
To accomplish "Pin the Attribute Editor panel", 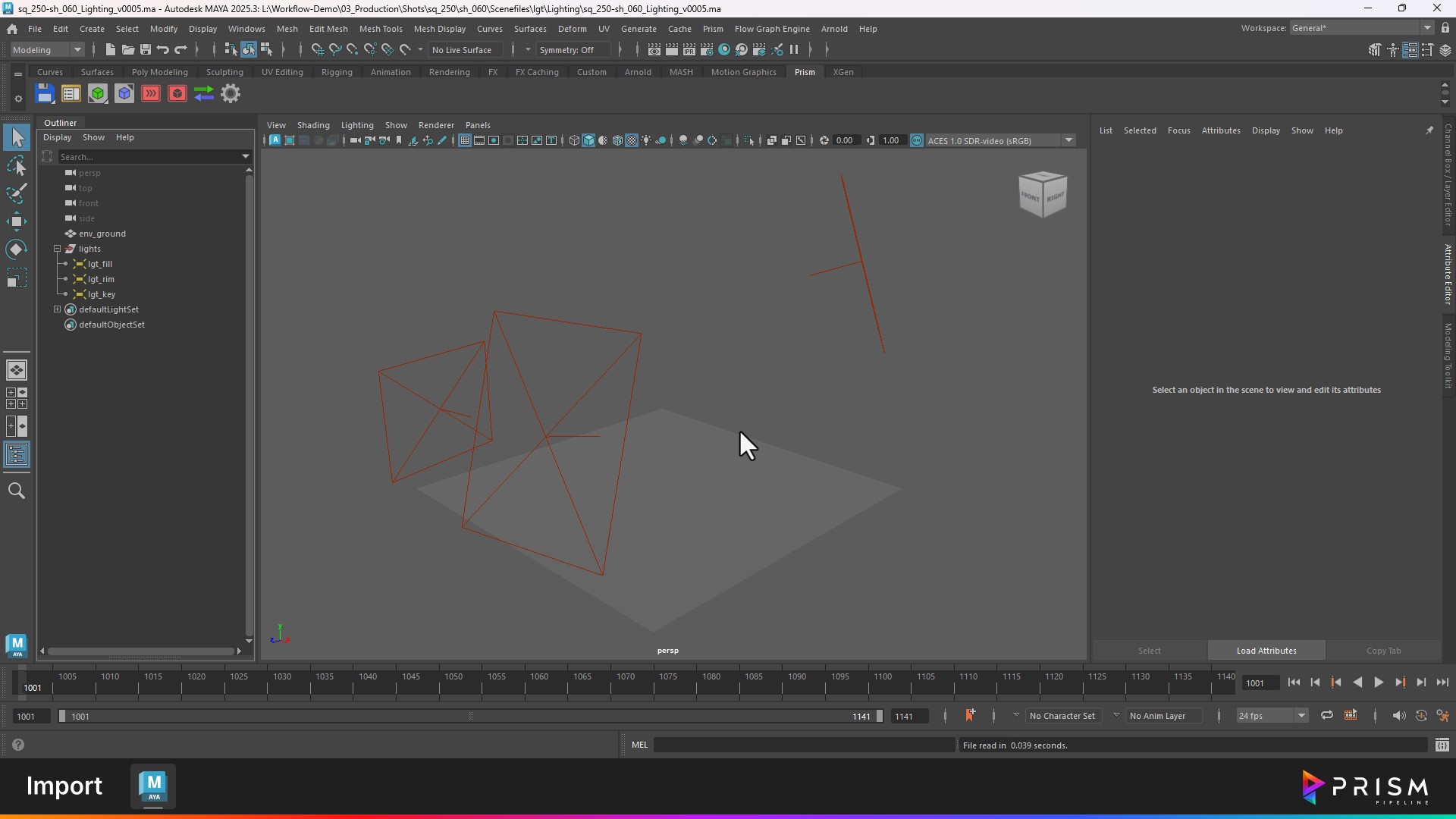I will click(1429, 130).
